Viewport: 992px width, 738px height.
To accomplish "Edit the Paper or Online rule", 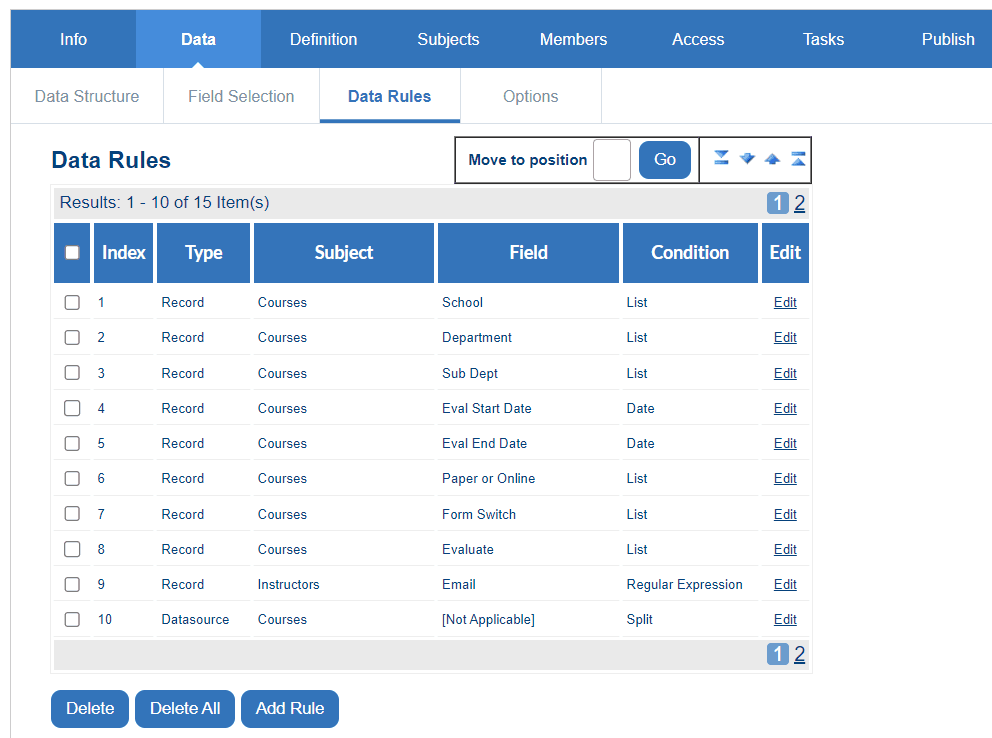I will (x=785, y=478).
